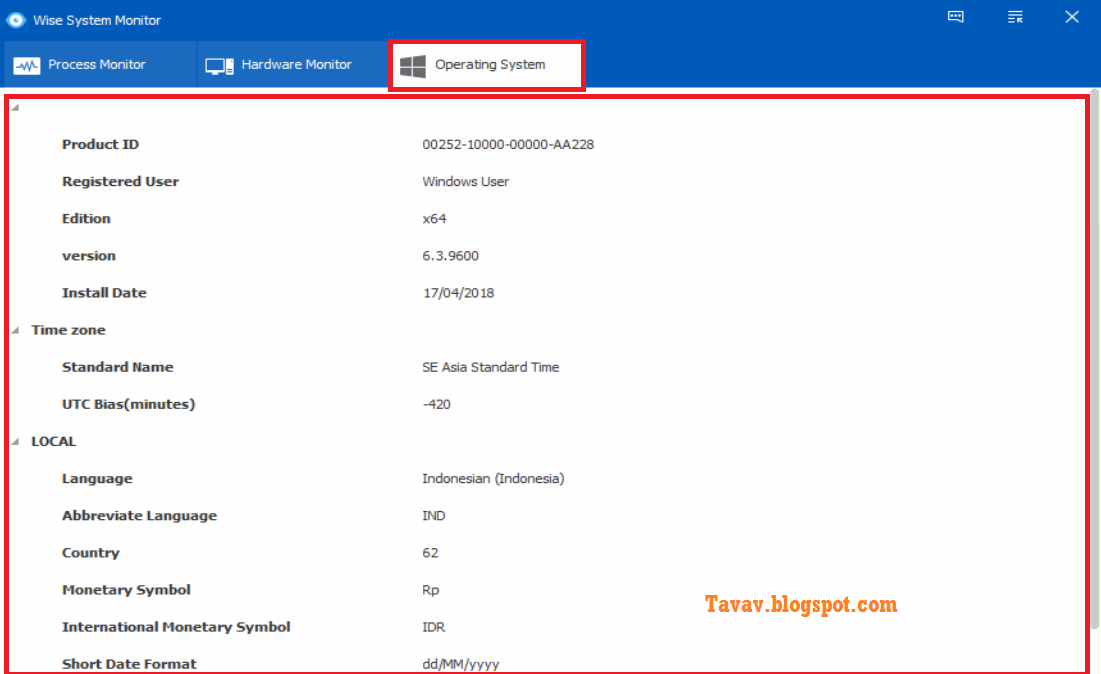Select the Language label

[97, 479]
